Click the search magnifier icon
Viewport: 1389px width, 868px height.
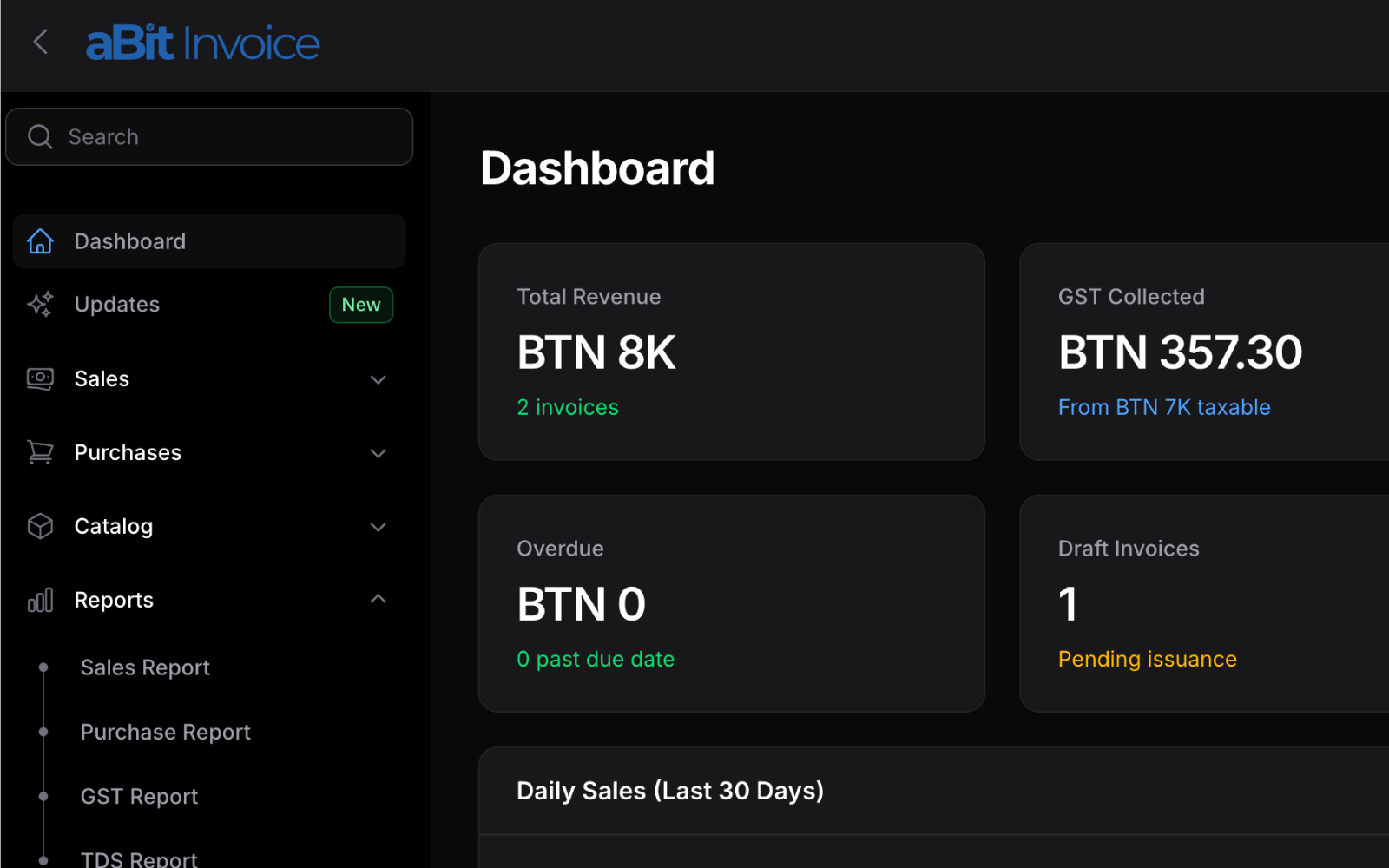pos(40,136)
